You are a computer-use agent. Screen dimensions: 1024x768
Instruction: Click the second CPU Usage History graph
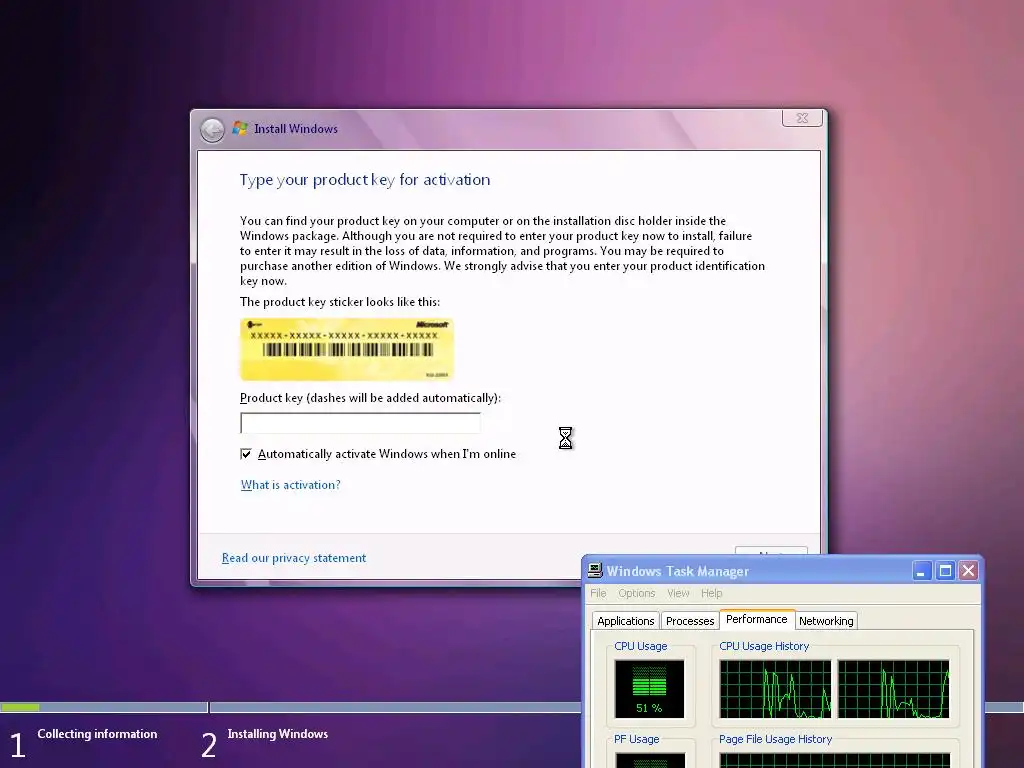point(893,689)
